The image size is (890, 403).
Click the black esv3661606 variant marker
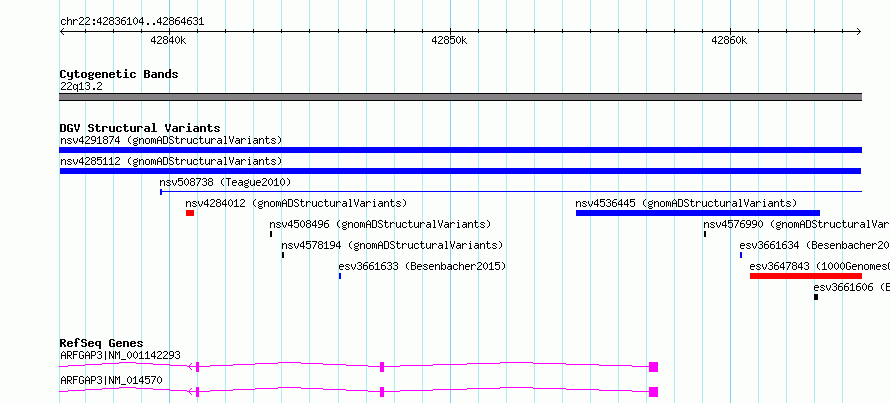(816, 297)
